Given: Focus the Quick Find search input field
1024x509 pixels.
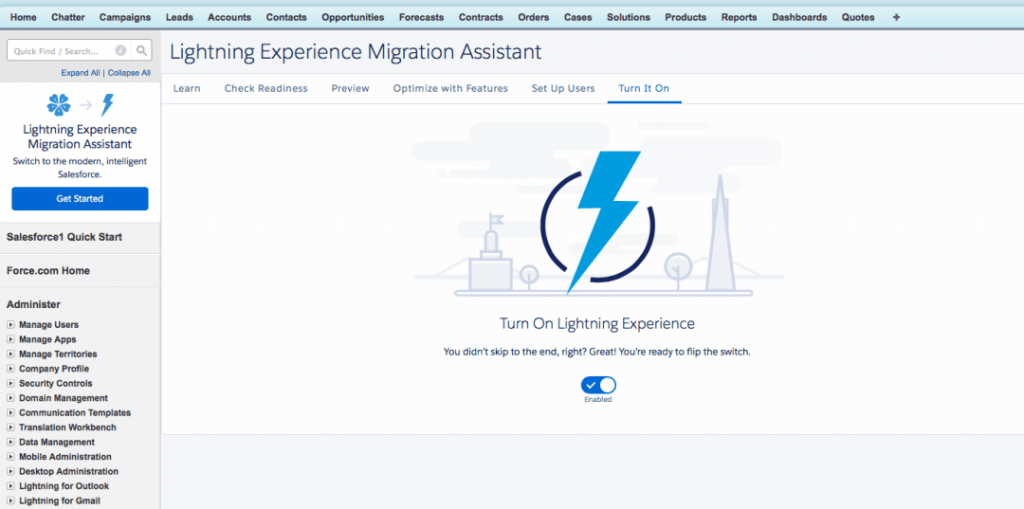Looking at the screenshot, I should point(60,51).
